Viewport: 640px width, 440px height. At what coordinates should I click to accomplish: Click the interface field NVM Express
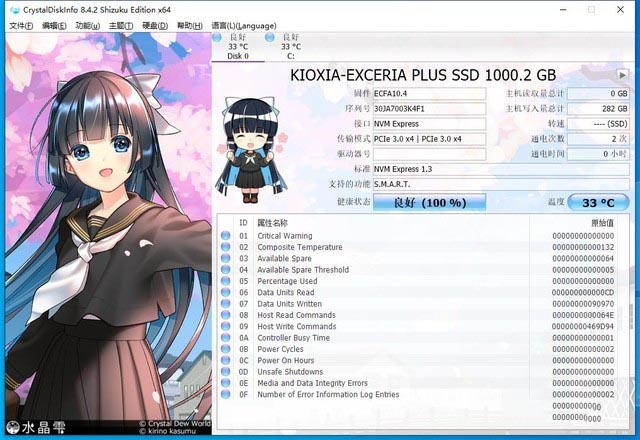point(429,124)
